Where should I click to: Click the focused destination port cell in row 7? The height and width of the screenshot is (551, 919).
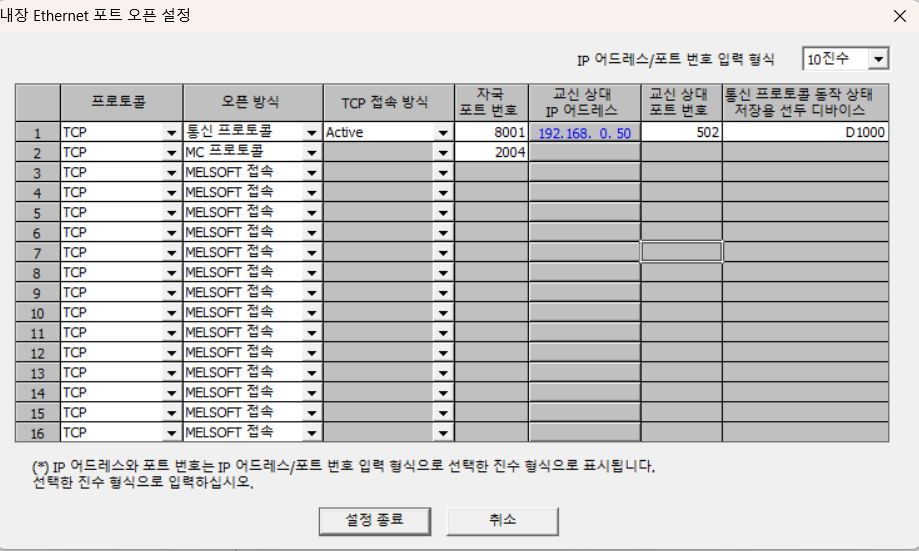681,252
